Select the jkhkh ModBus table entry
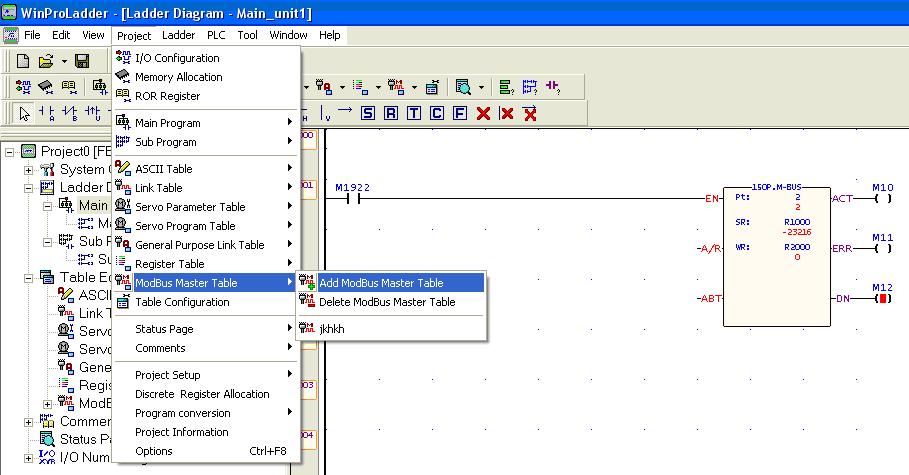This screenshot has height=475, width=909. click(x=391, y=329)
